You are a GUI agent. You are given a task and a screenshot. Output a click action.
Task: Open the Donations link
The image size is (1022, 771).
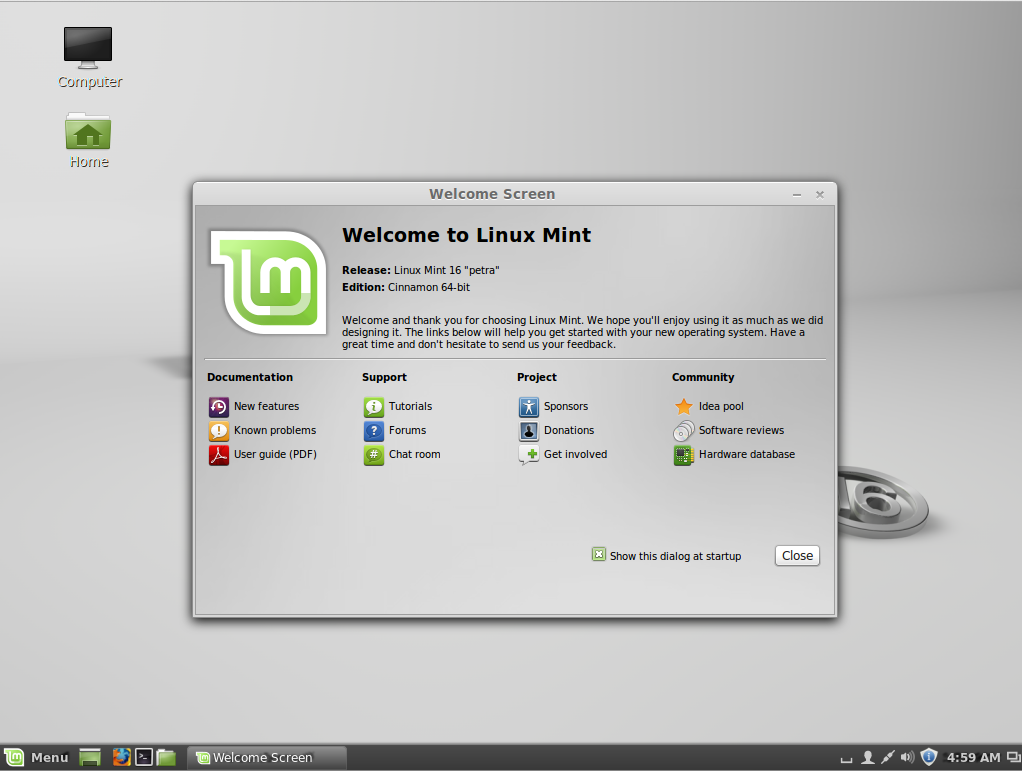click(x=569, y=430)
